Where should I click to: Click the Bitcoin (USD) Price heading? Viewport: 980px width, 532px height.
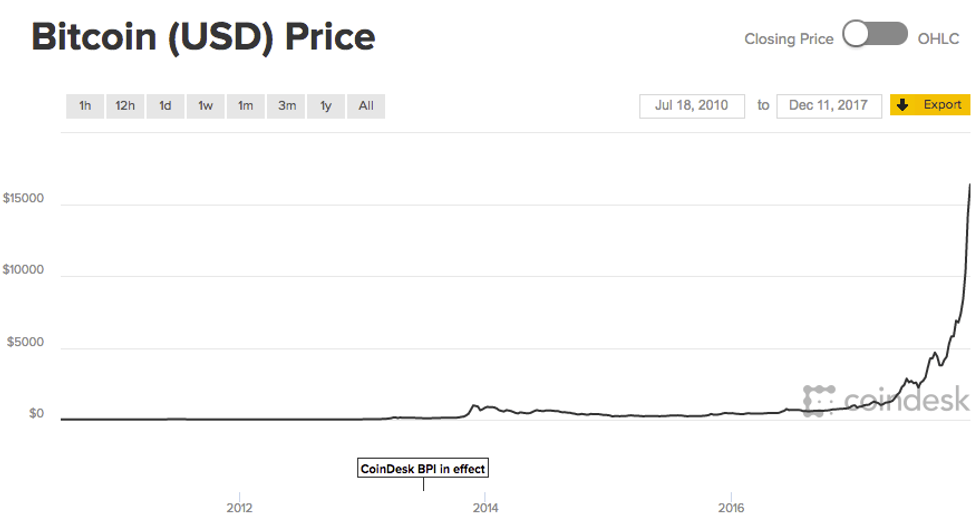[x=203, y=37]
